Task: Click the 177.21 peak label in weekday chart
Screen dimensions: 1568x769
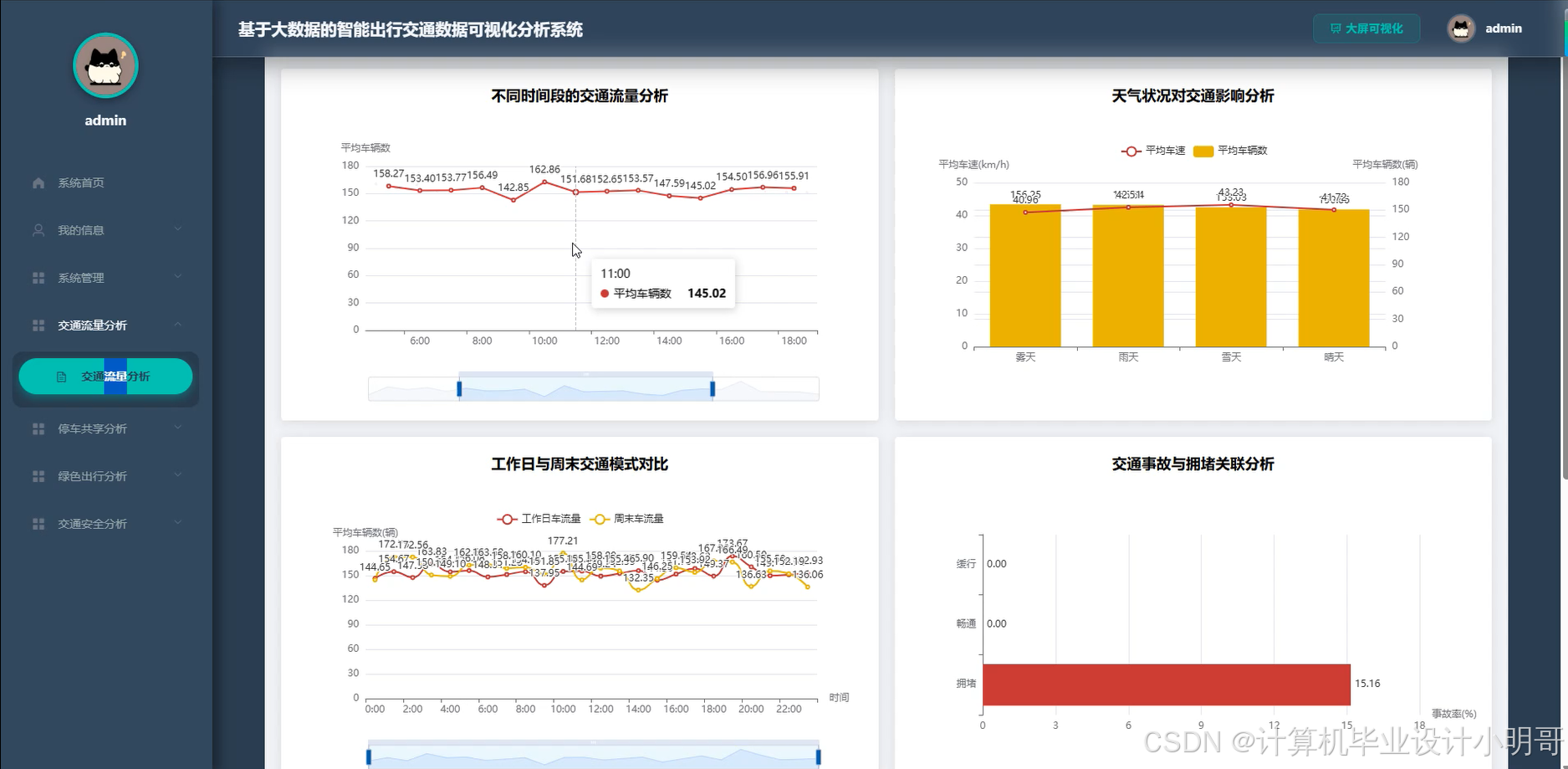Action: pyautogui.click(x=563, y=541)
